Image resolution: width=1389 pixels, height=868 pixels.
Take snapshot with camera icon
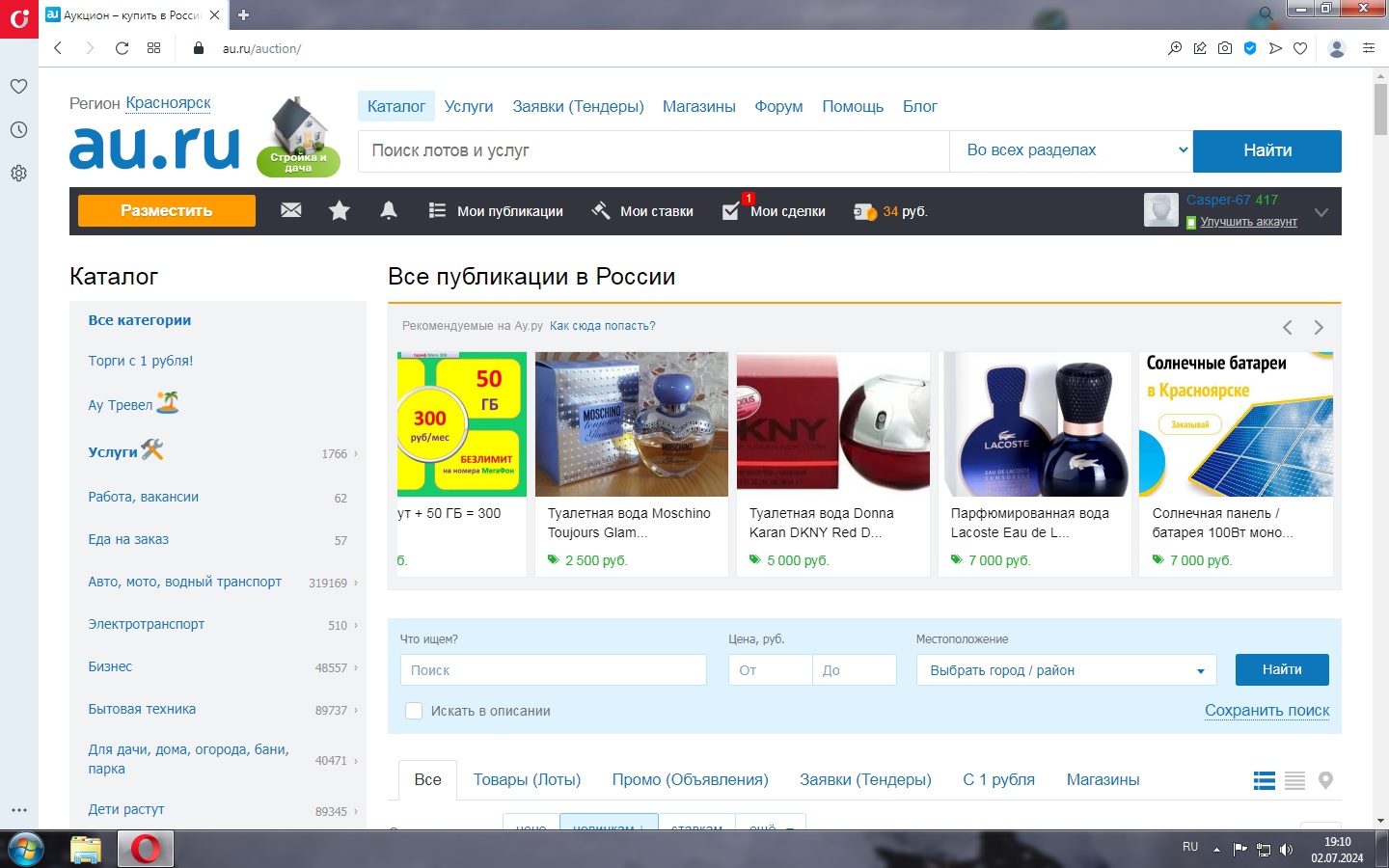(1225, 48)
